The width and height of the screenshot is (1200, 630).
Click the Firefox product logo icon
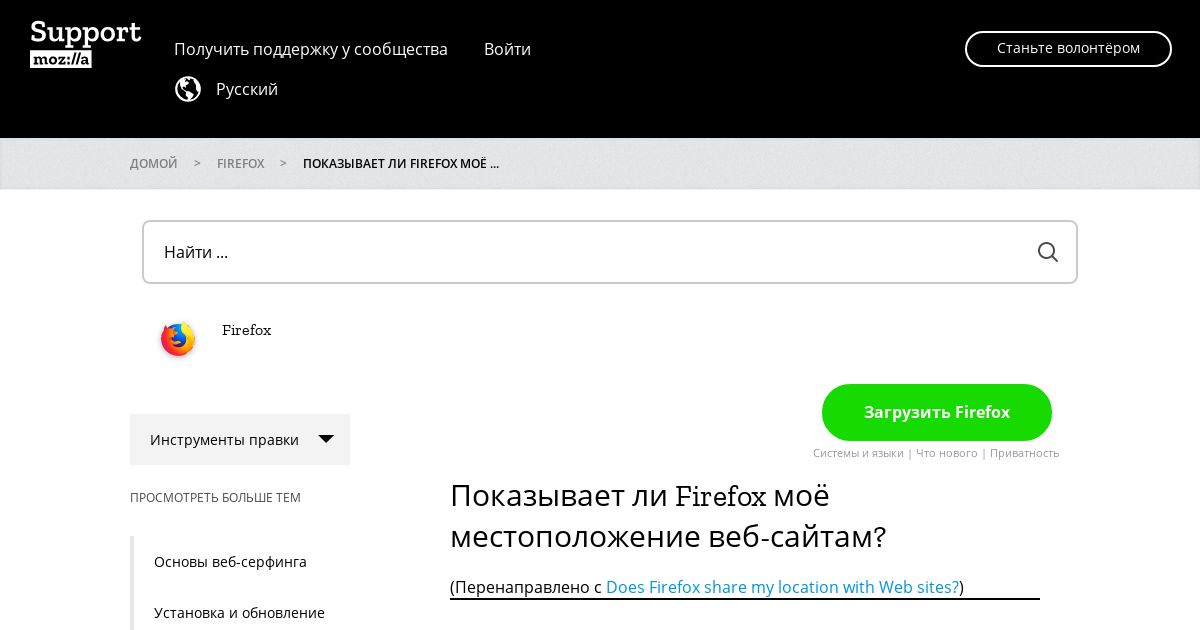(178, 339)
